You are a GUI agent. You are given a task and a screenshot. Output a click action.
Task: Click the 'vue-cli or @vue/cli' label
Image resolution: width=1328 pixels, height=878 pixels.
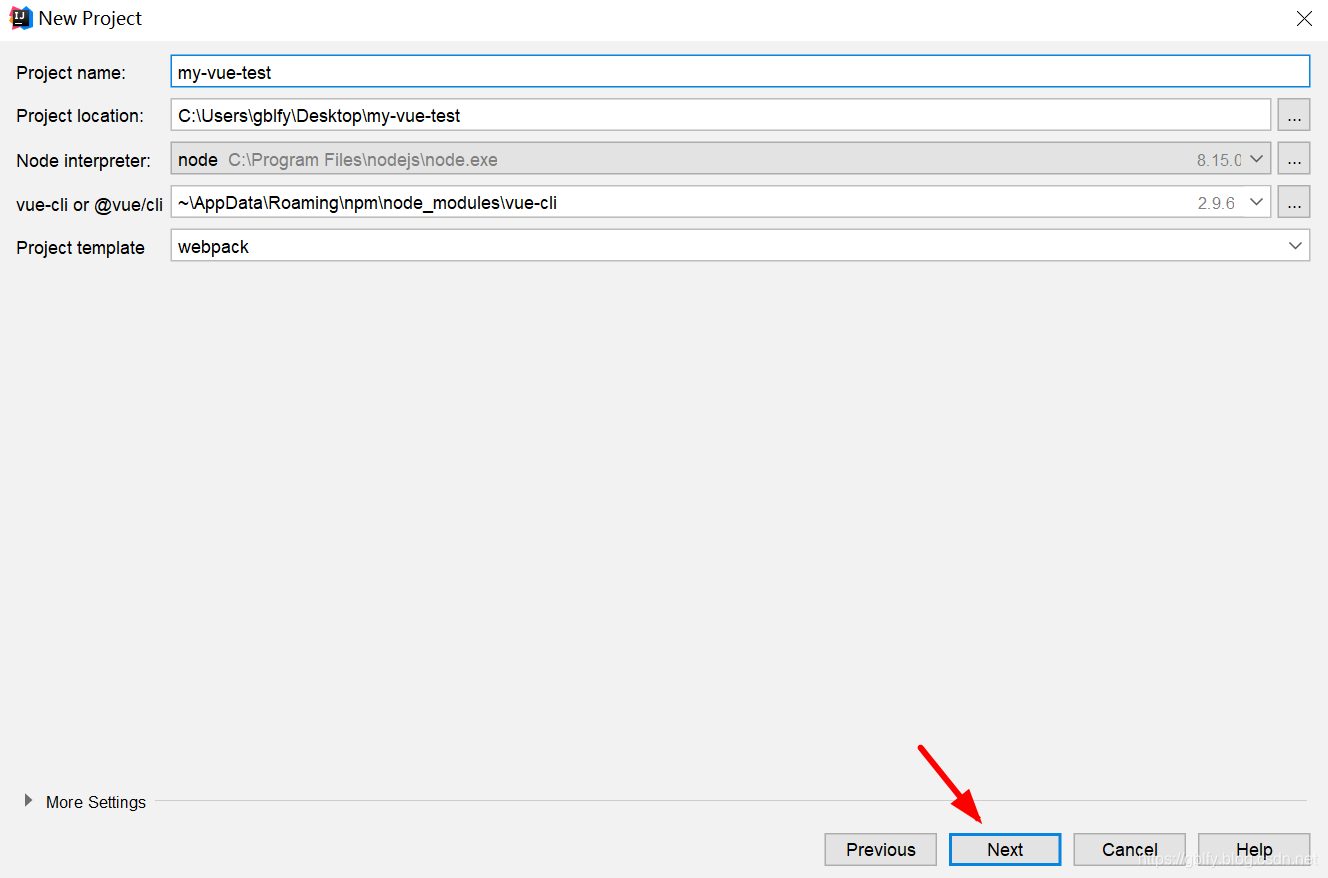point(89,204)
